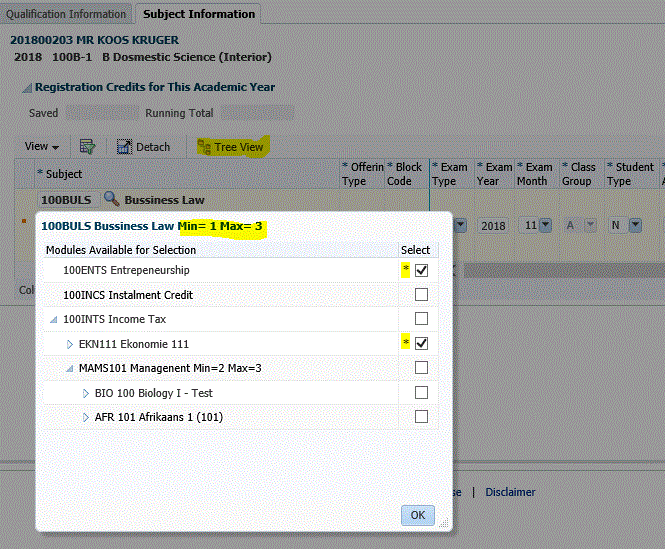
Task: Collapse the Registration Credits section triangle
Action: pyautogui.click(x=26, y=88)
